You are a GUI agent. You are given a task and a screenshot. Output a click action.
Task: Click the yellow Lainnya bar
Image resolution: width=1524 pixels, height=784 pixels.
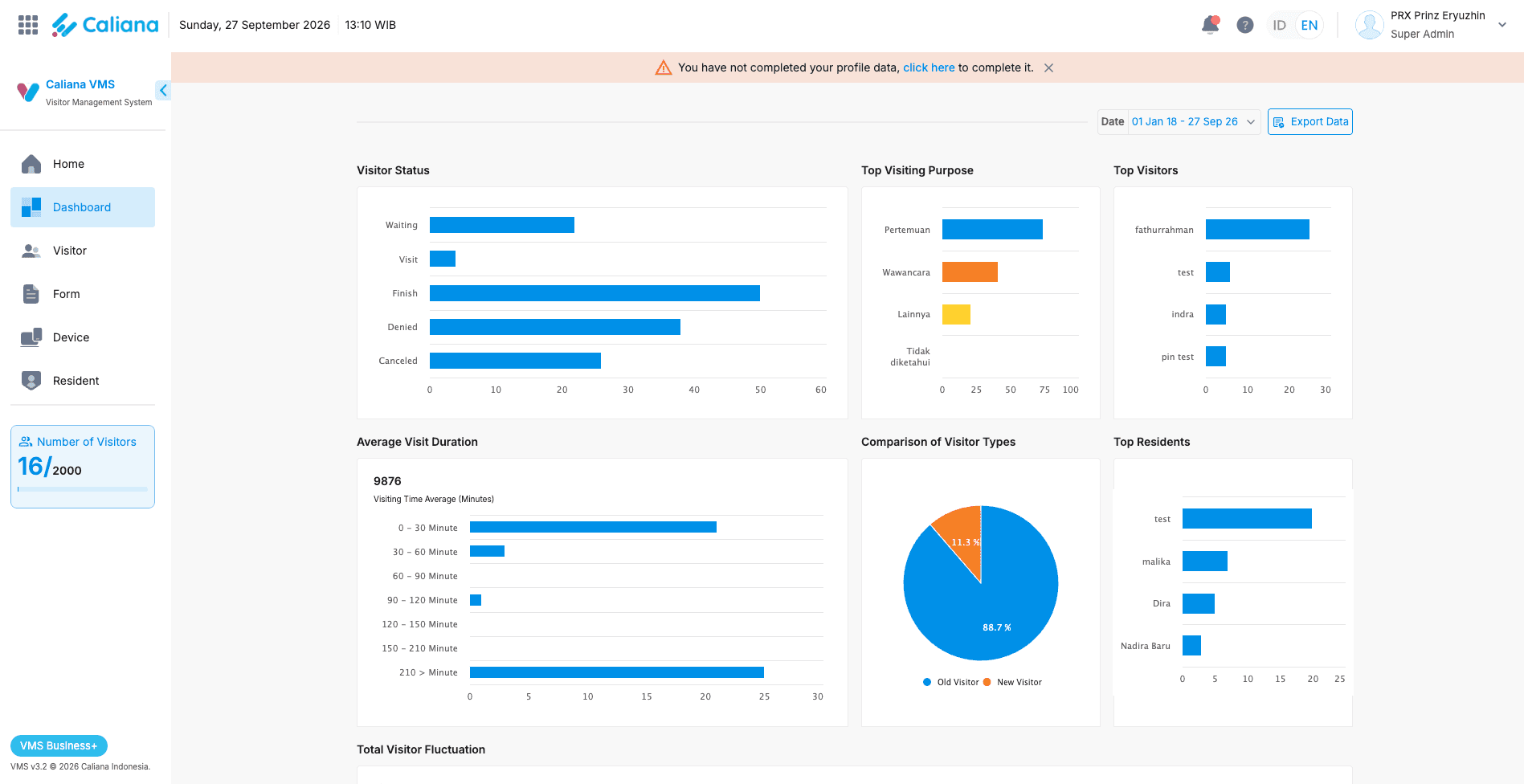point(956,314)
